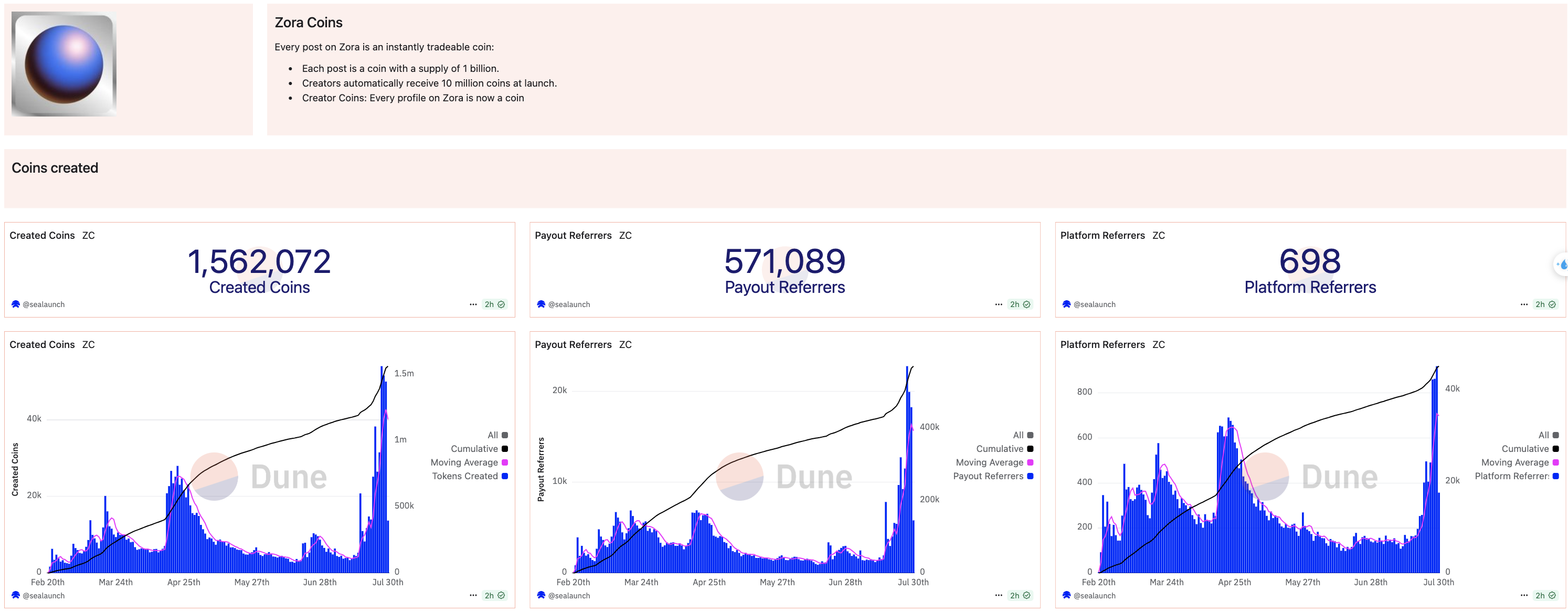The height and width of the screenshot is (612, 1568).
Task: Open the ellipsis menu on Payout Referrers counter
Action: pyautogui.click(x=998, y=304)
